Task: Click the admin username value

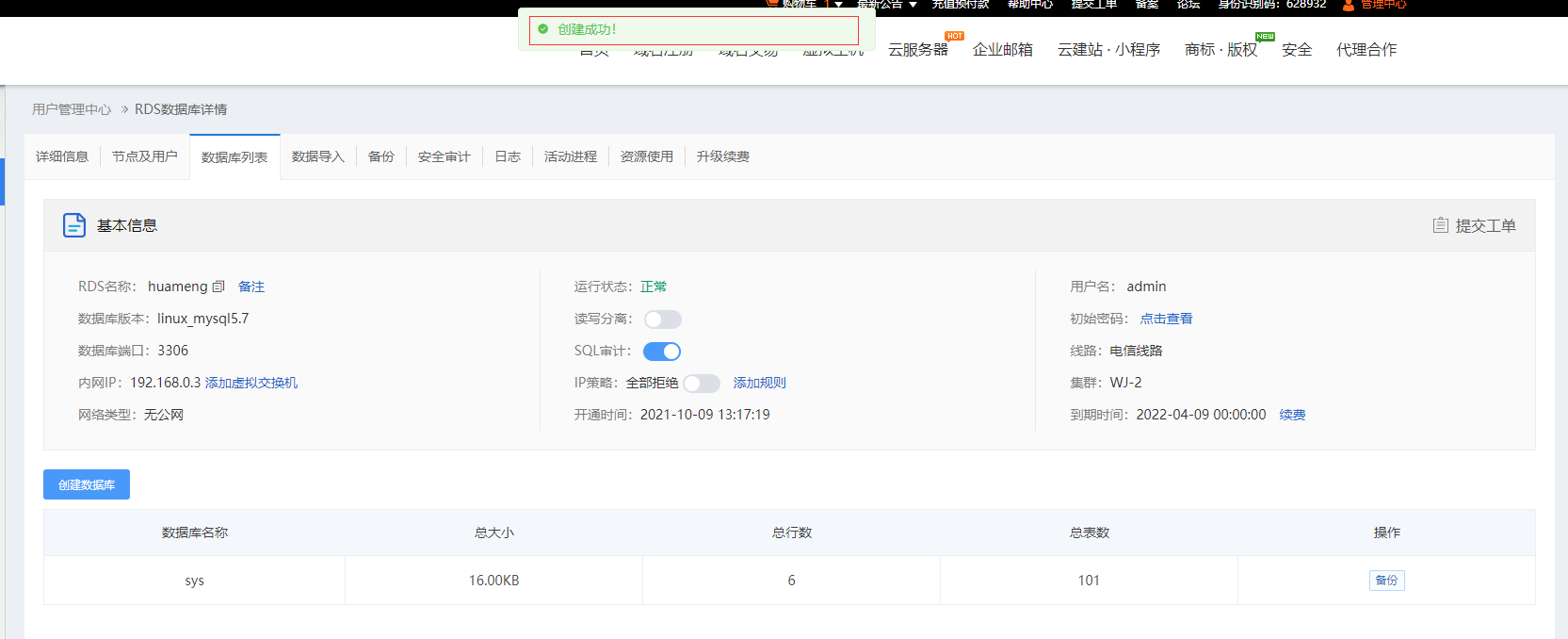Action: point(1146,287)
